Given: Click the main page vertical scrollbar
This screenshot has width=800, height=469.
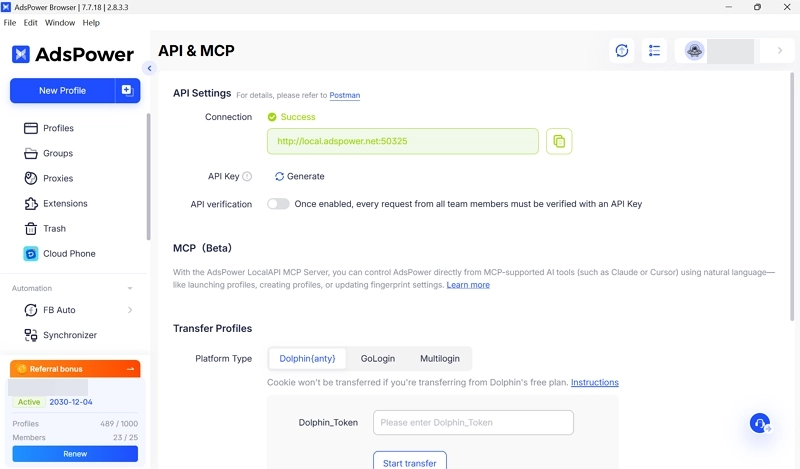Looking at the screenshot, I should (x=792, y=196).
